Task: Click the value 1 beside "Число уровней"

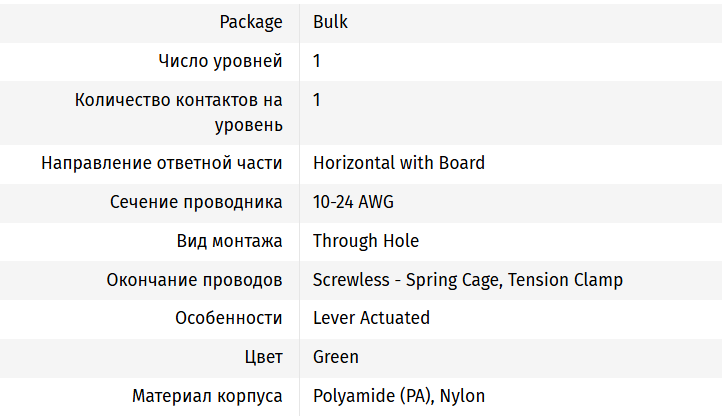Action: [x=317, y=61]
